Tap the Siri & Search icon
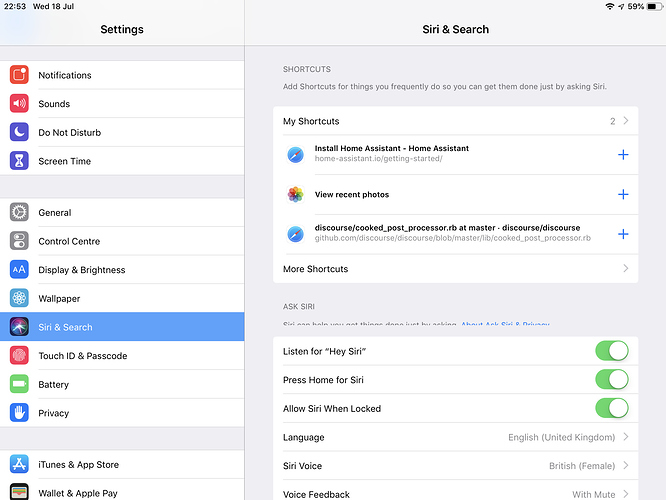Viewport: 666px width, 500px height. 19,327
